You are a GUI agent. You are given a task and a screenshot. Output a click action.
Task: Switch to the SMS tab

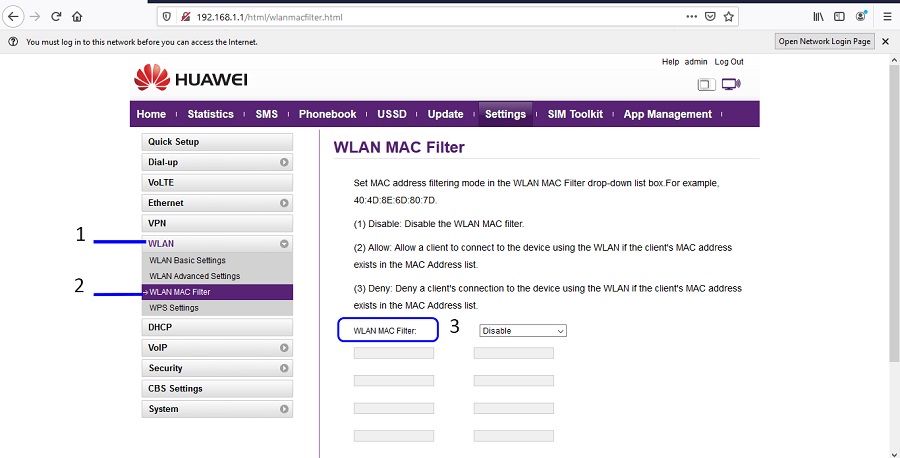click(266, 114)
